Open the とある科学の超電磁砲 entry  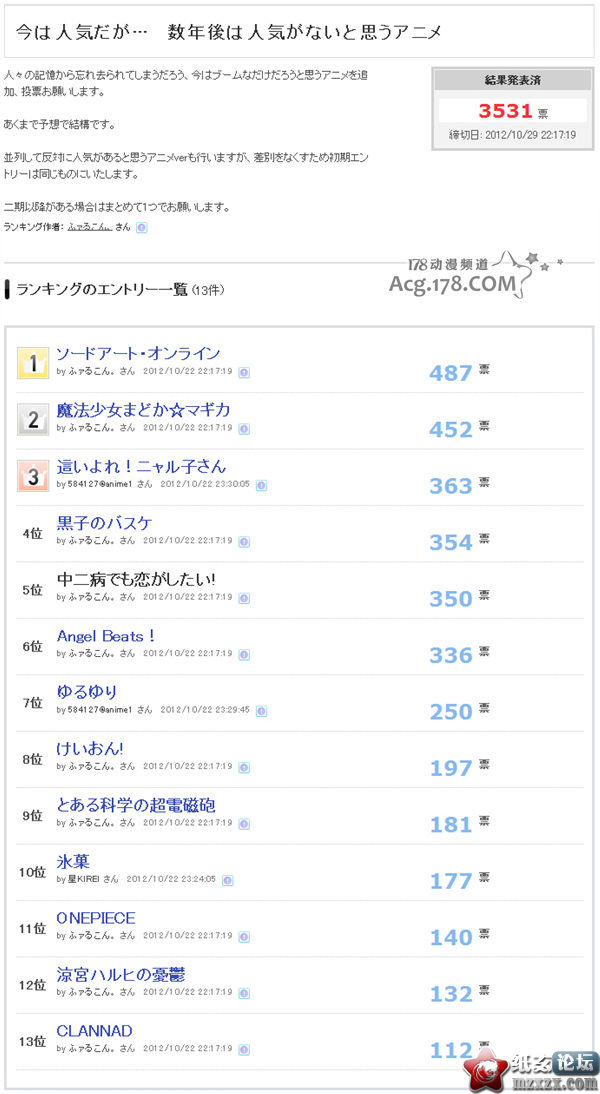tap(135, 806)
